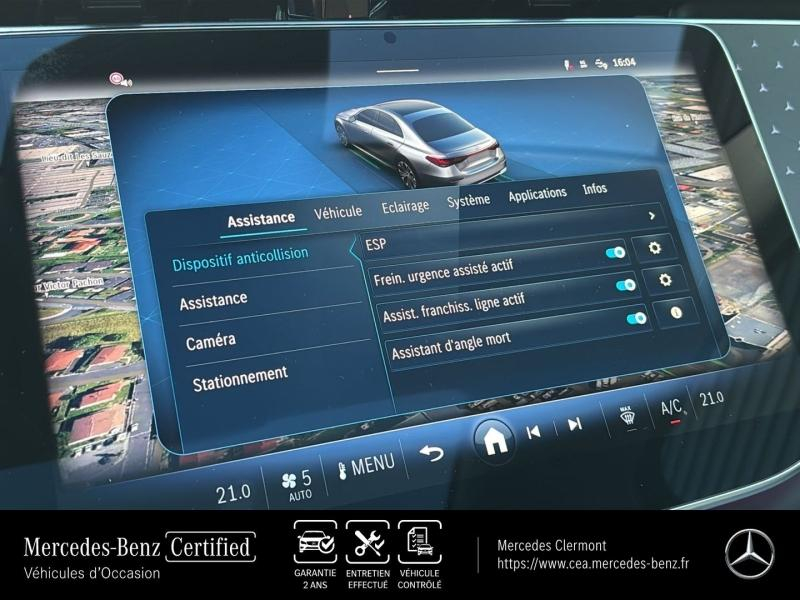Tap the back arrow icon
The width and height of the screenshot is (800, 600).
click(431, 454)
